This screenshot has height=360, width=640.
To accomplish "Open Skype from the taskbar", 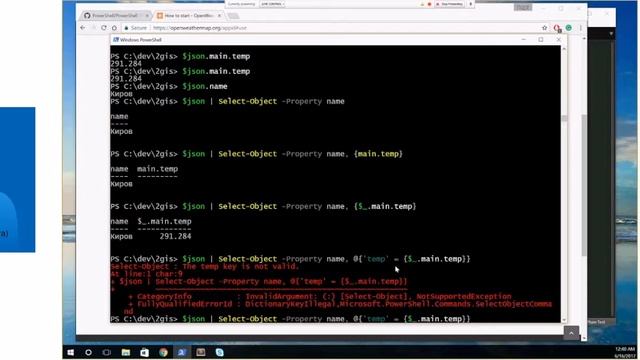I will point(220,352).
